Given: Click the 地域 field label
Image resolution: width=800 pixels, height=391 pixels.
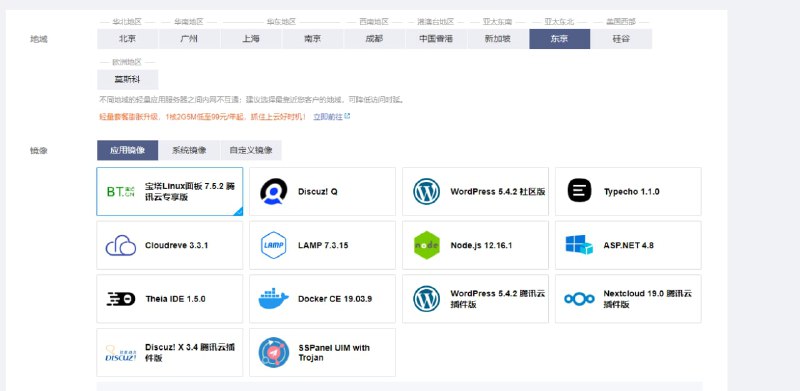Looking at the screenshot, I should tap(38, 39).
